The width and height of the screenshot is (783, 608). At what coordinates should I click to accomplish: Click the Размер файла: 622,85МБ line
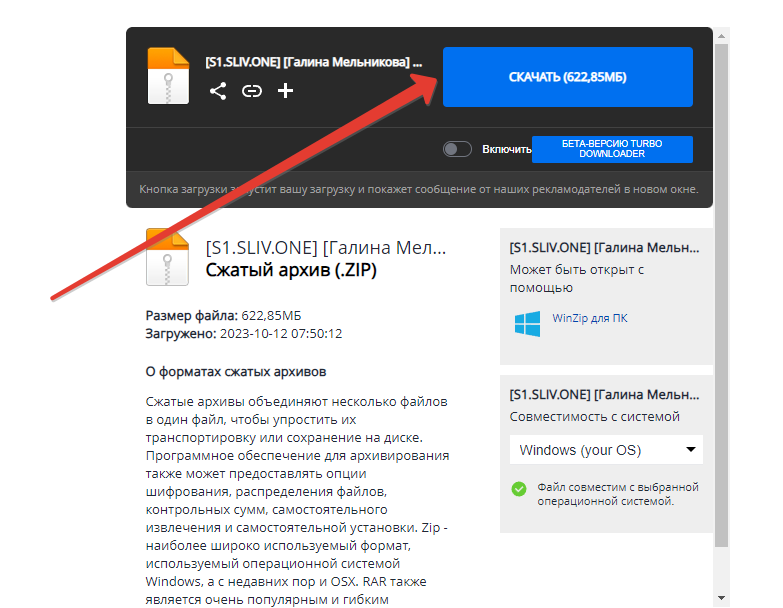click(x=223, y=315)
